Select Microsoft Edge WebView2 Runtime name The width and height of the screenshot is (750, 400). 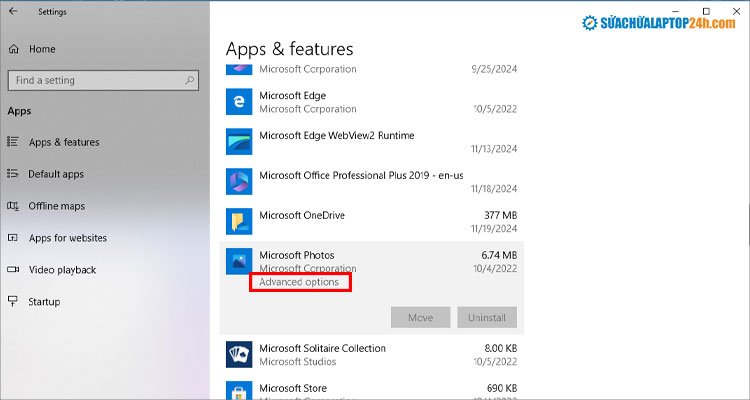point(337,135)
